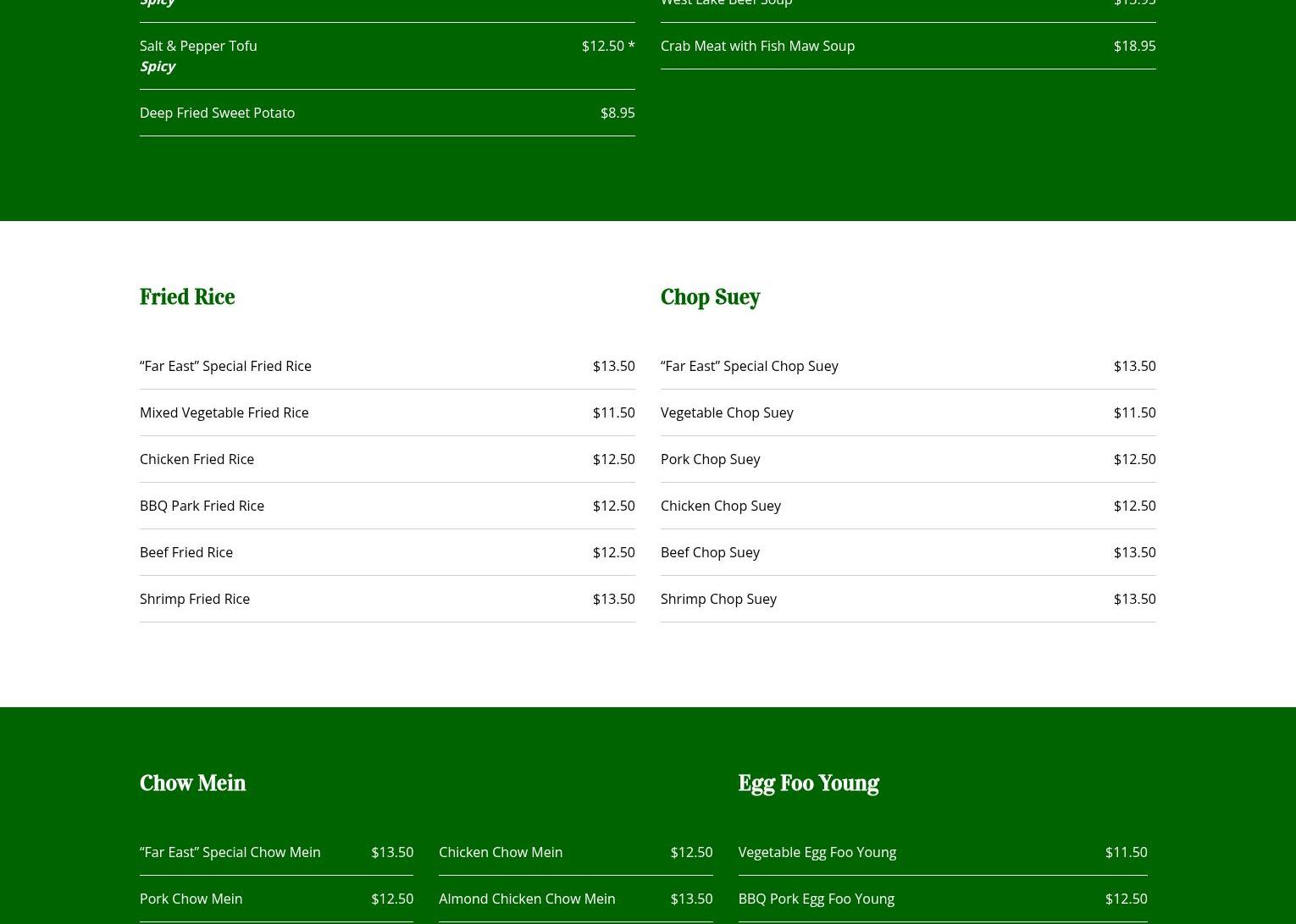Select Crab Meat with Fish Maw Soup
Viewport: 1296px width, 924px height.
coord(757,46)
